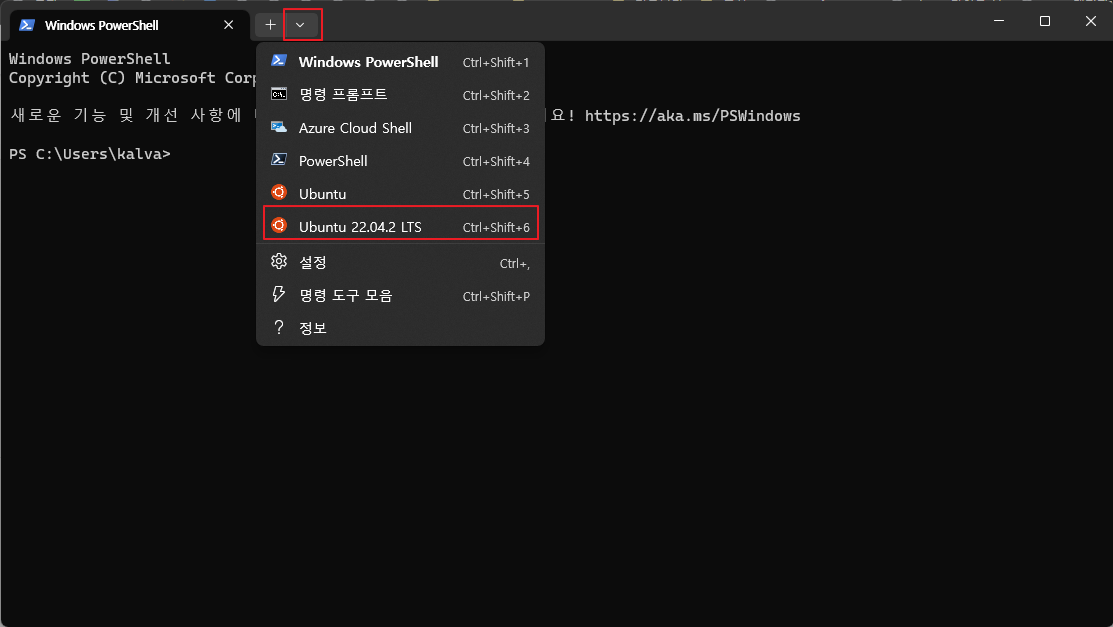This screenshot has width=1113, height=627.
Task: Open the https://aka.ms/PSWindows link
Action: point(692,116)
